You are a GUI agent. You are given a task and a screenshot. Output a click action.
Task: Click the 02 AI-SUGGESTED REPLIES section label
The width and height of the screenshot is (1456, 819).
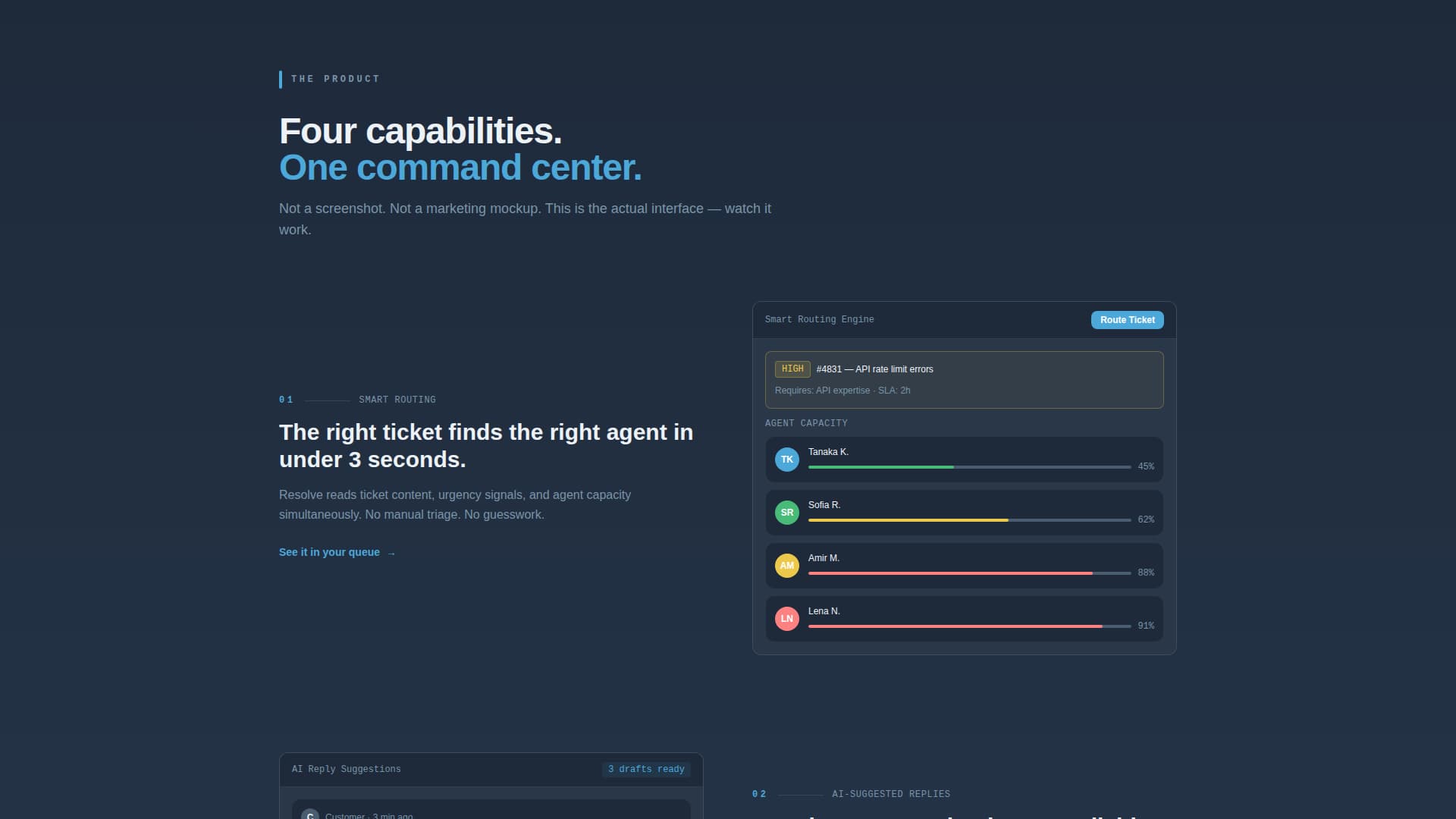(851, 794)
